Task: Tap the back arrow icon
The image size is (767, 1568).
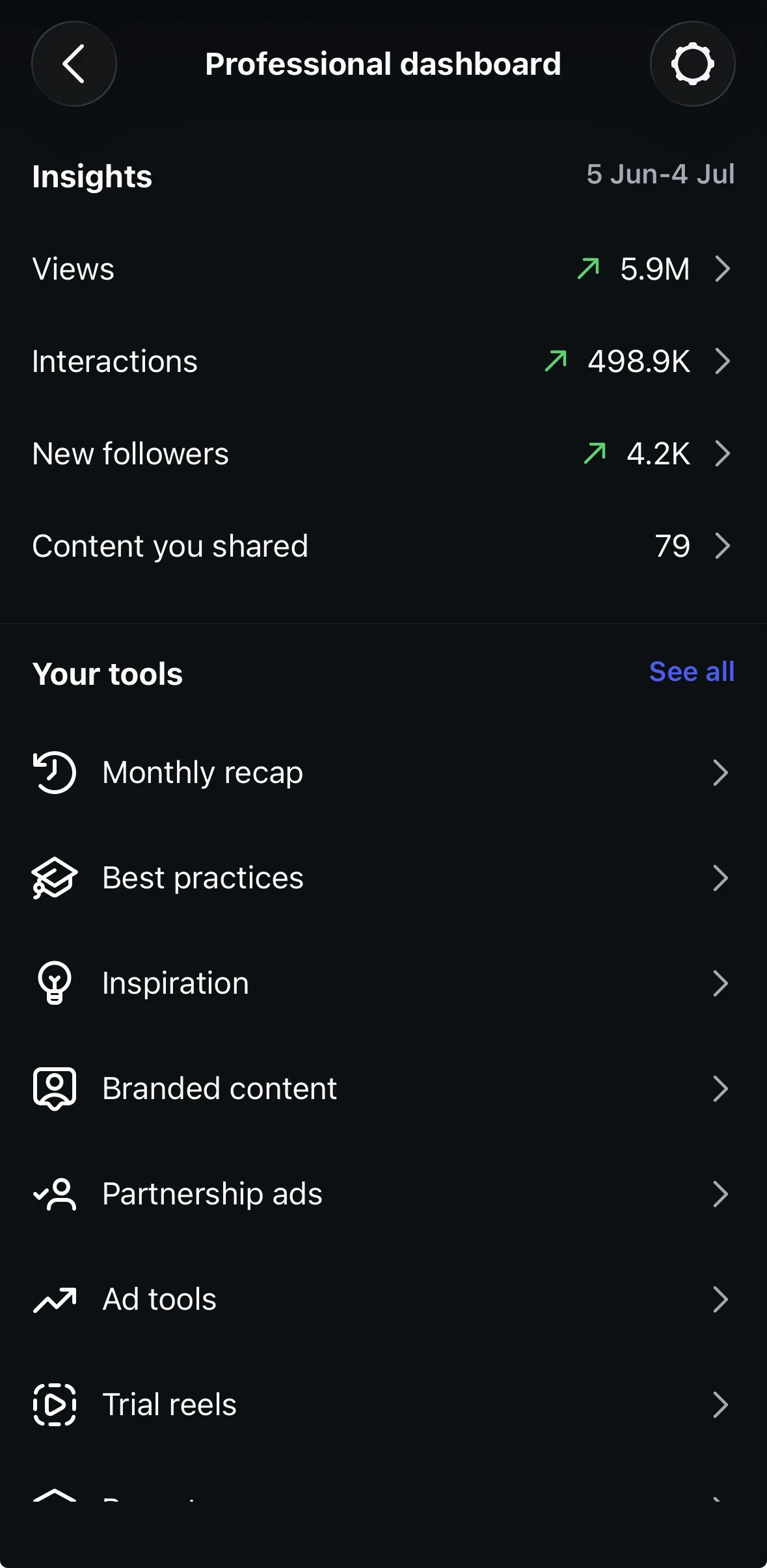Action: (x=74, y=64)
